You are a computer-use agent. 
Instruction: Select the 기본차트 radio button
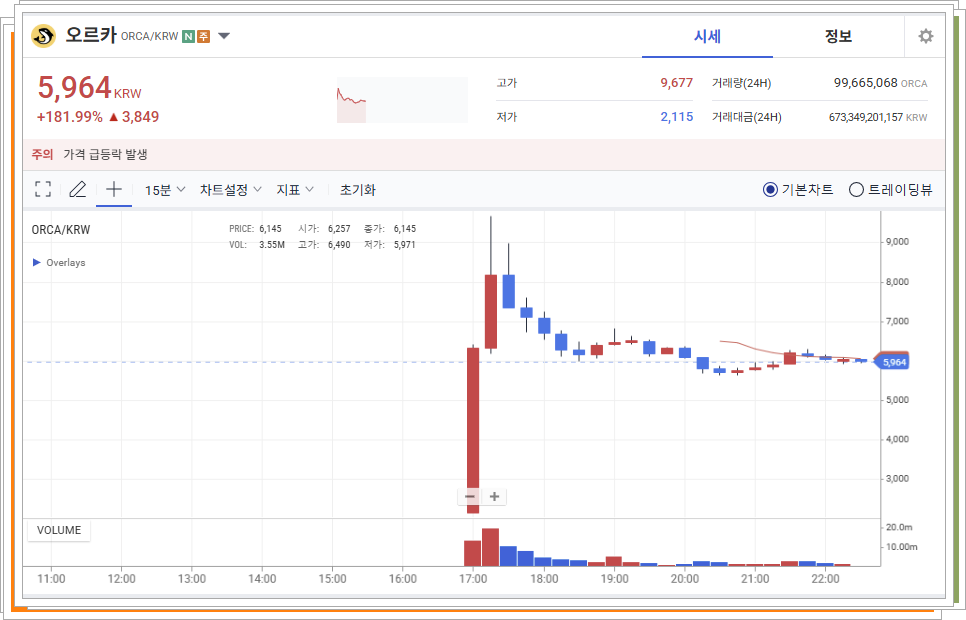click(770, 189)
